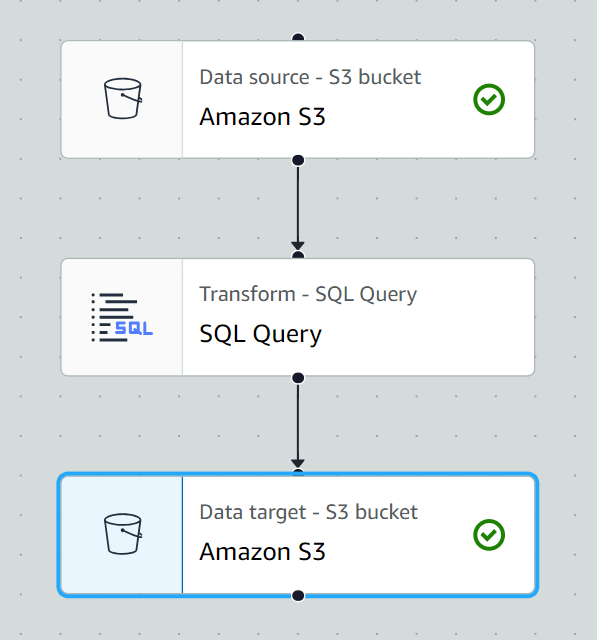Click the S3 bucket icon on the data target node

click(x=123, y=534)
